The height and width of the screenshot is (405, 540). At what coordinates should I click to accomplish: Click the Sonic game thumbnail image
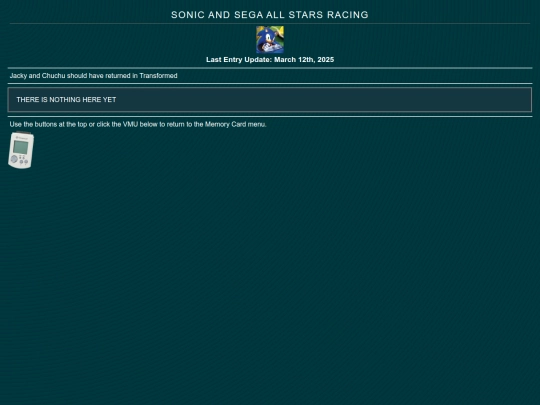[270, 40]
